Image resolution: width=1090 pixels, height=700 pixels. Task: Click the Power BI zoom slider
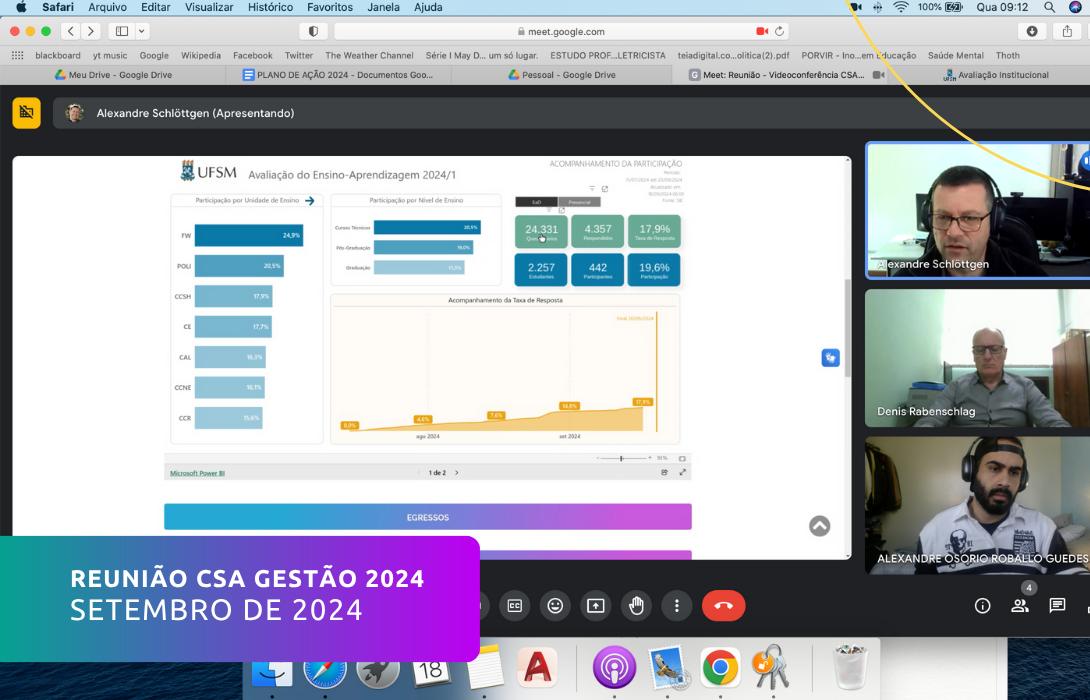pyautogui.click(x=621, y=458)
